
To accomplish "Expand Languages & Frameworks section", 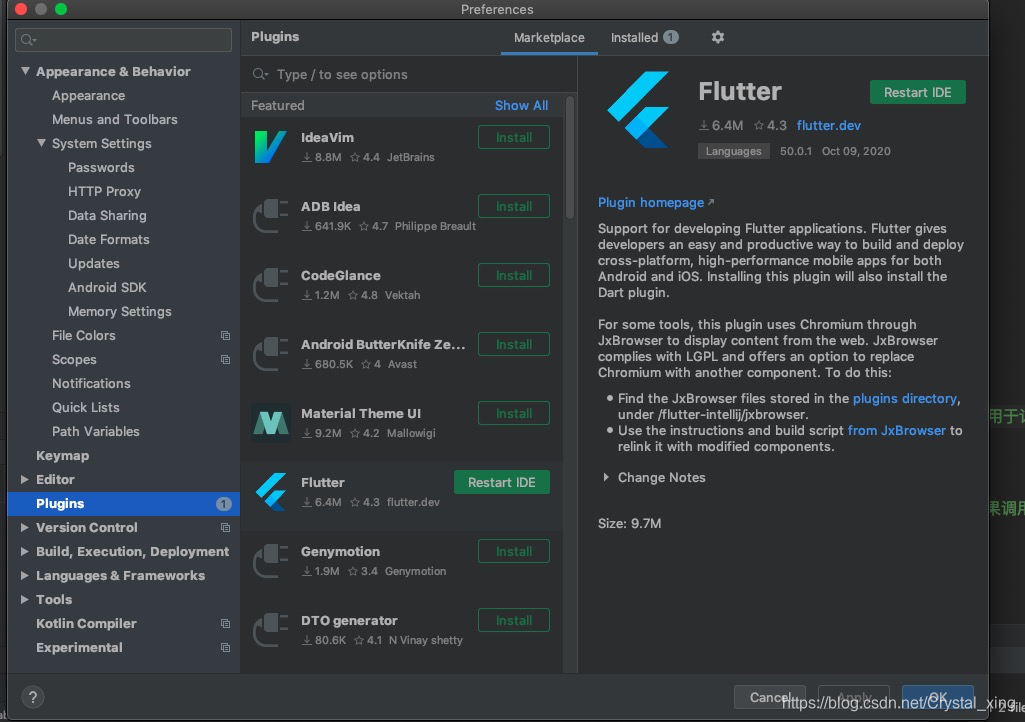I will tap(24, 576).
